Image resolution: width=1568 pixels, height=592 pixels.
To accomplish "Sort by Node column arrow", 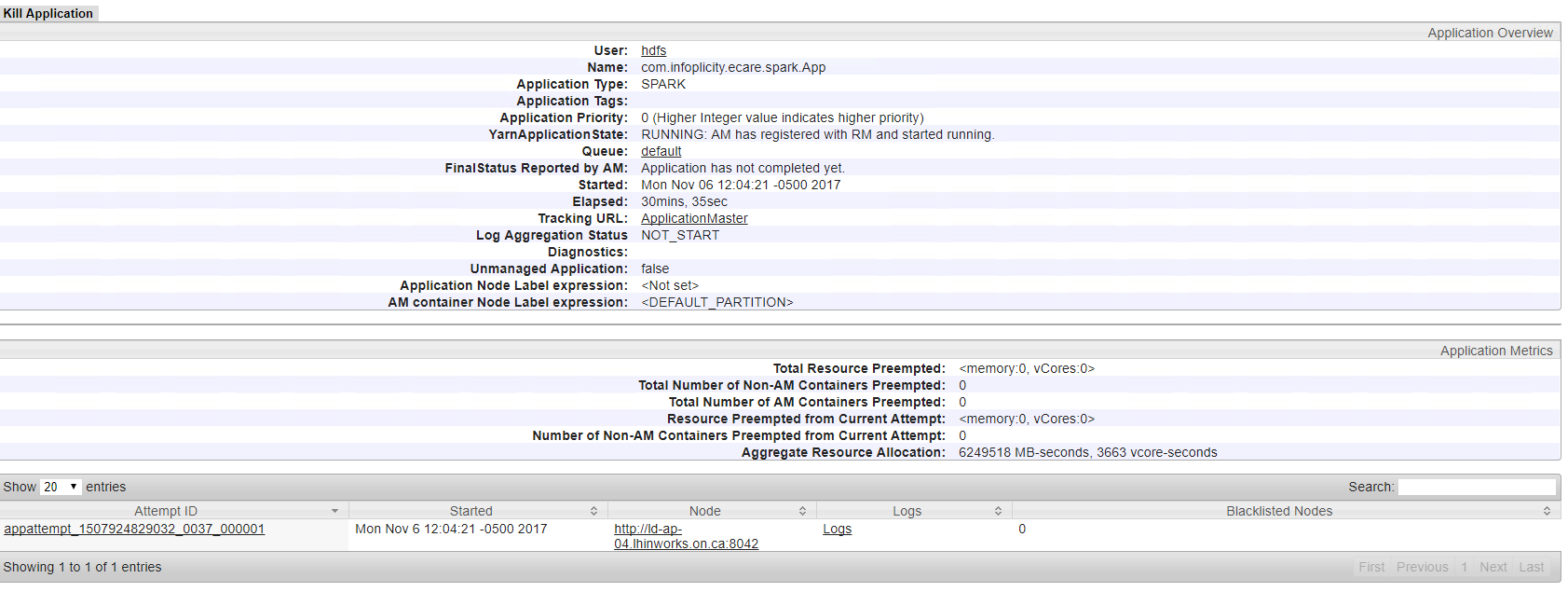I will click(802, 511).
